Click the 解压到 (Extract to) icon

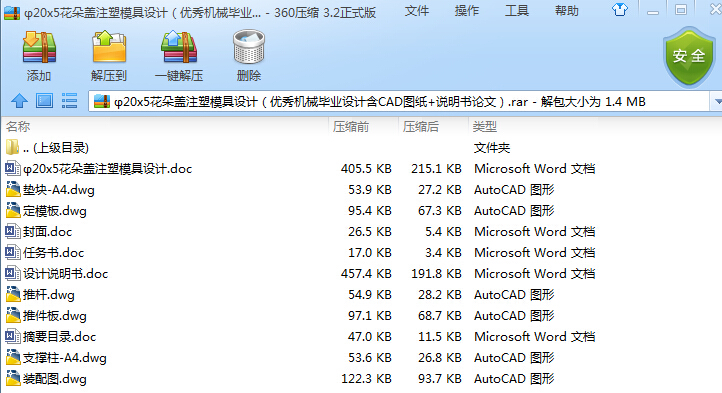pos(109,47)
